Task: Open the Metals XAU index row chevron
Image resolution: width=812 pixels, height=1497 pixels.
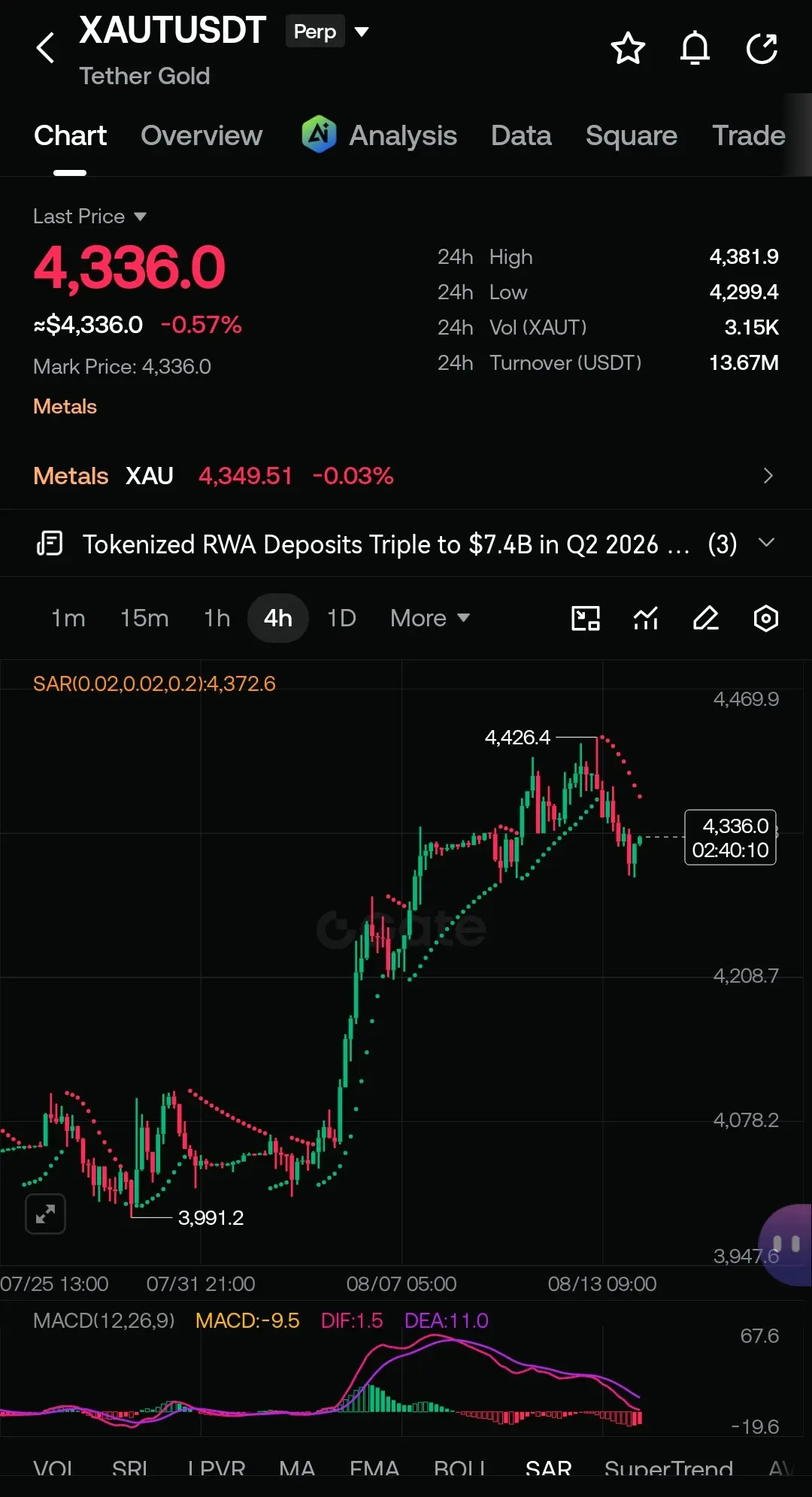Action: pos(768,476)
